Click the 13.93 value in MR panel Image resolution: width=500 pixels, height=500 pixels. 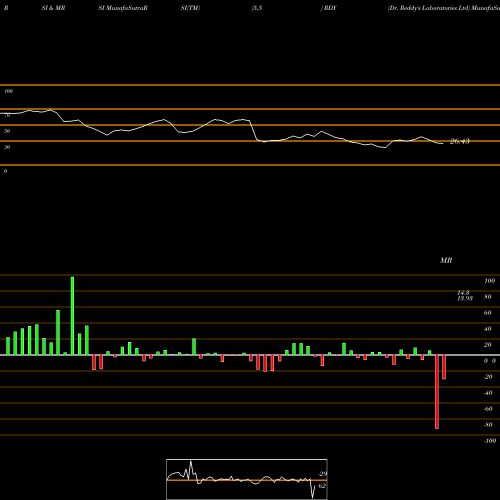[x=465, y=298]
